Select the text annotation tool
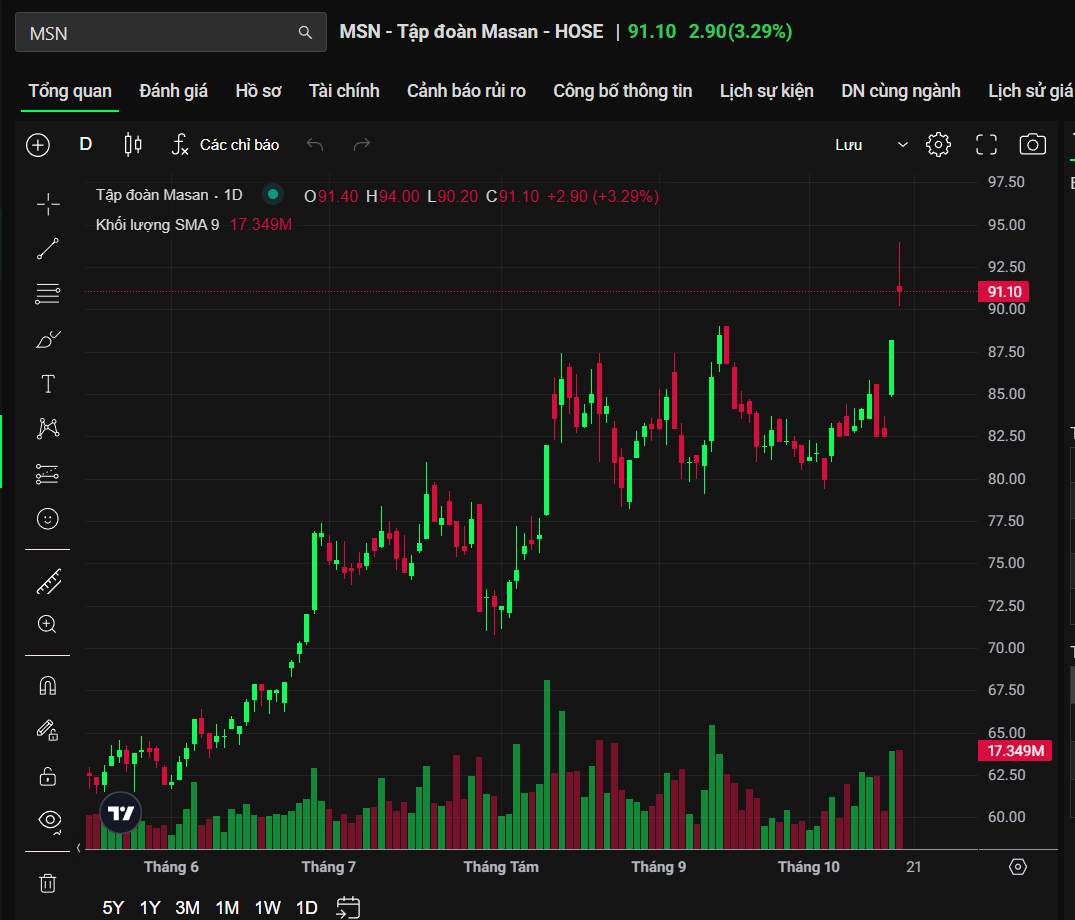This screenshot has height=920, width=1075. (48, 384)
